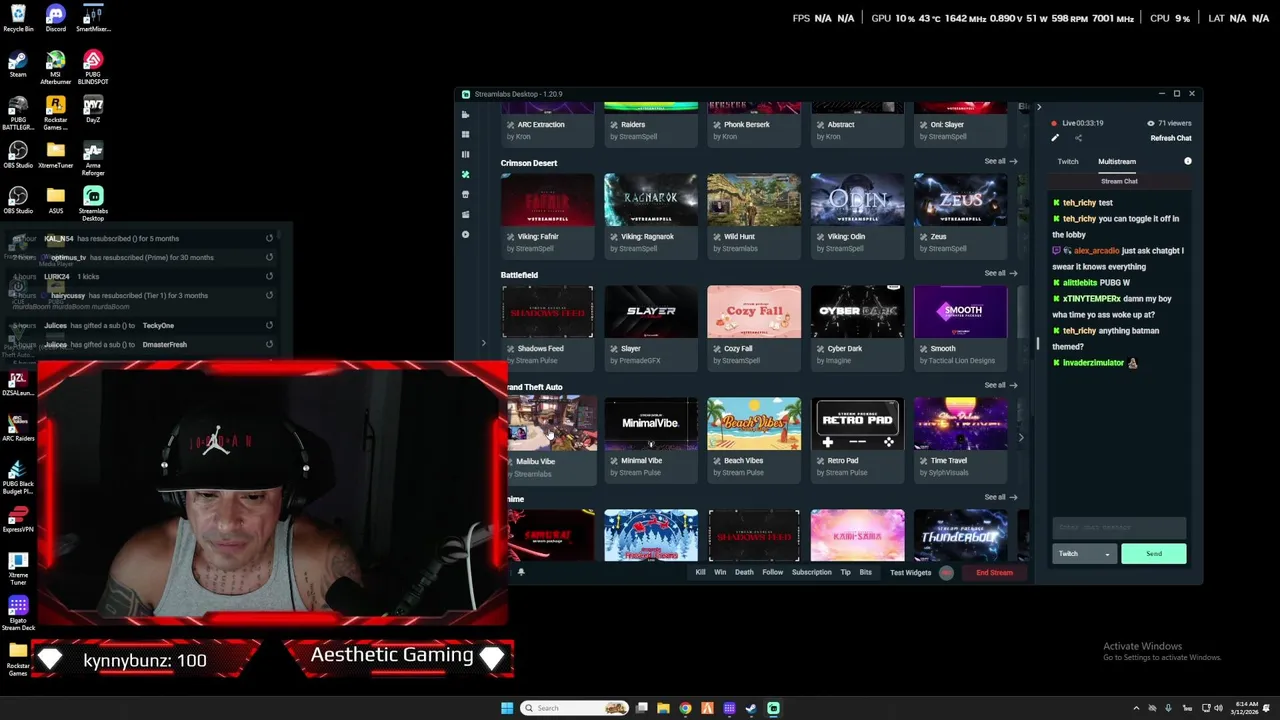Replay the KAL_N54 resubscribed event
The height and width of the screenshot is (720, 1280).
tap(269, 238)
